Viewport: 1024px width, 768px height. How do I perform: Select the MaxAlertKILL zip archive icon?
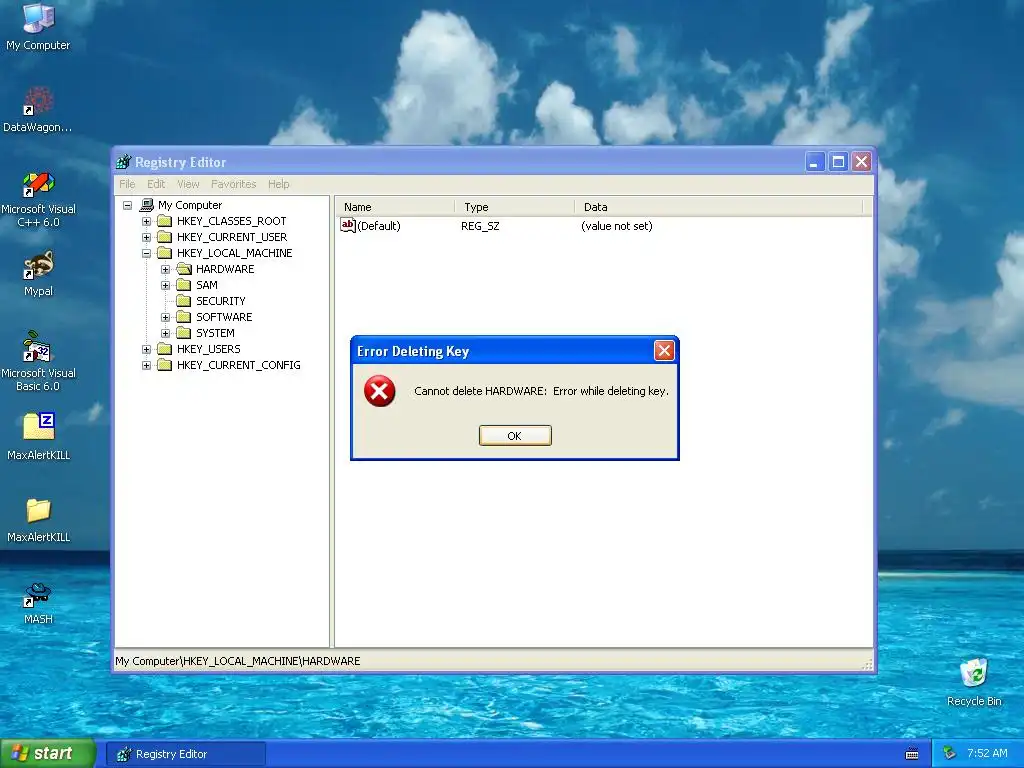point(38,436)
